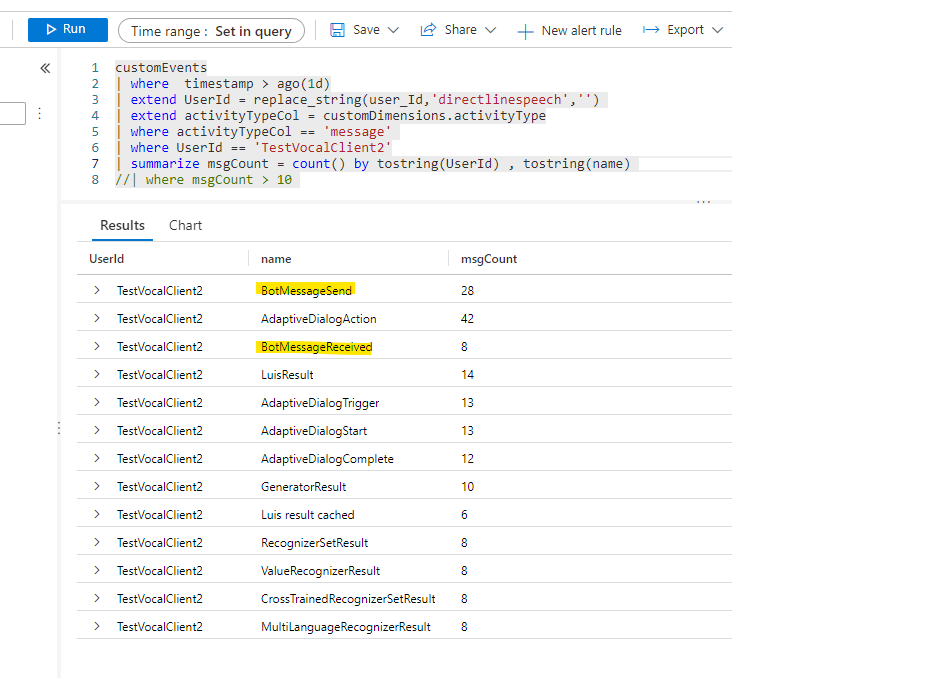Expand the Luis result cached row
Screen dimensions: 941x678
point(97,515)
